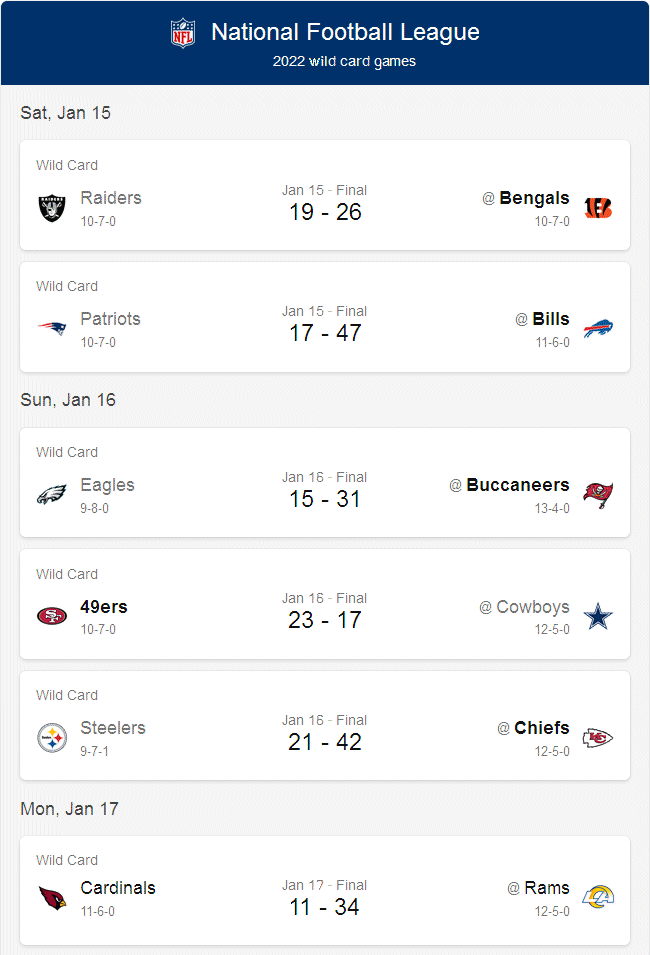Select the Patriots vs Bills score
The image size is (650, 955).
click(x=325, y=332)
